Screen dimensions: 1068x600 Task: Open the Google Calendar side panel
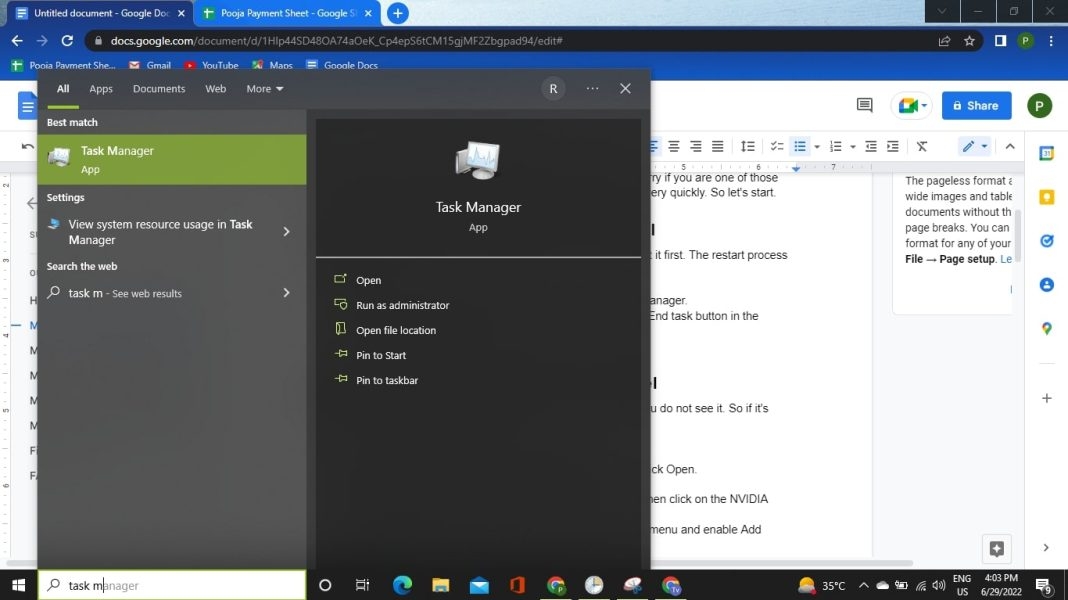[x=1046, y=153]
